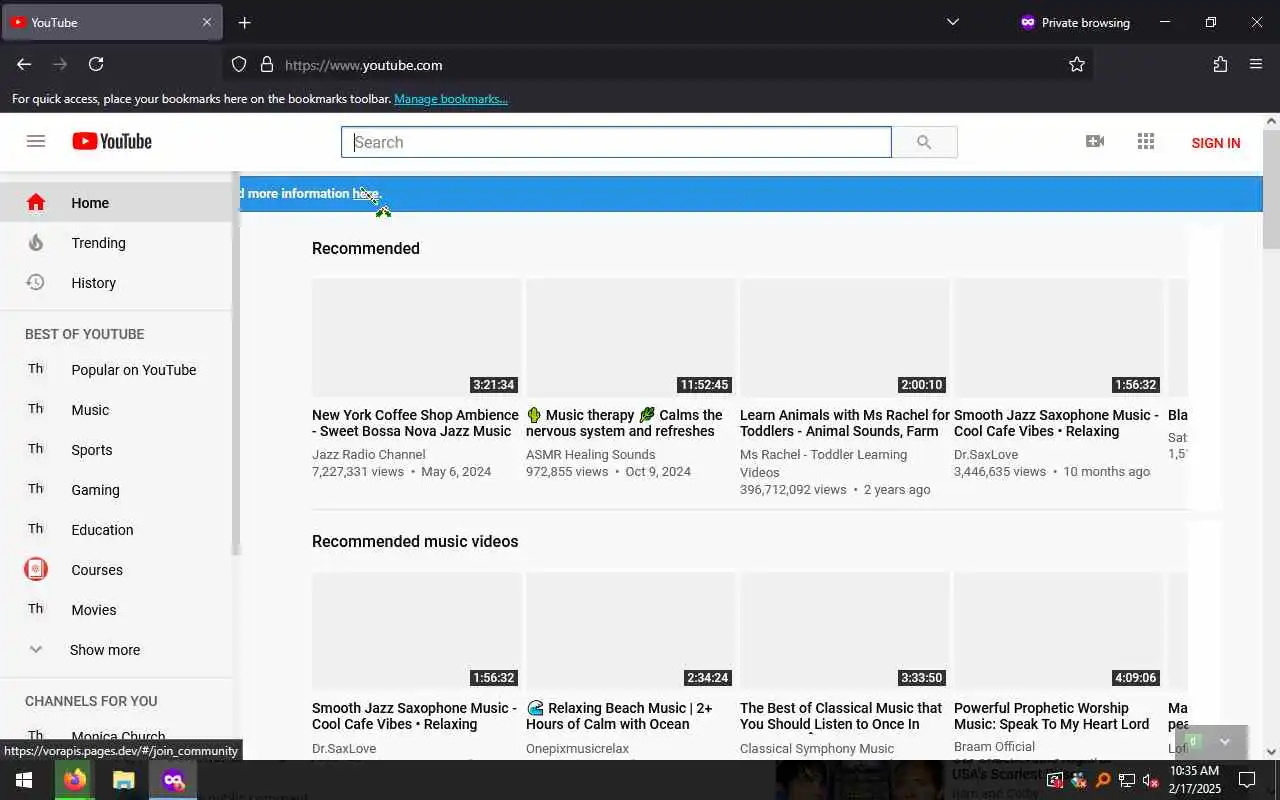
Task: Click the browser address bar
Action: coord(660,65)
